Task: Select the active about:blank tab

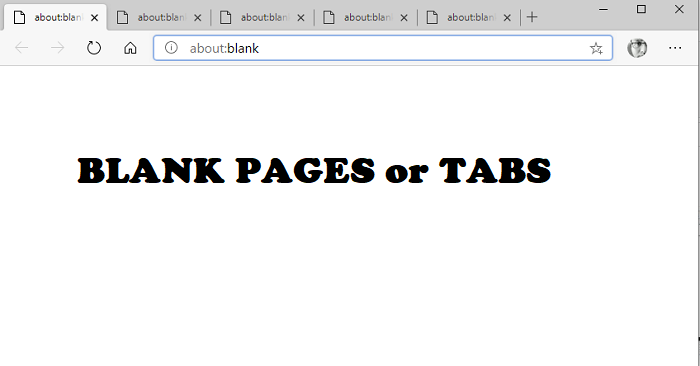Action: pyautogui.click(x=55, y=17)
